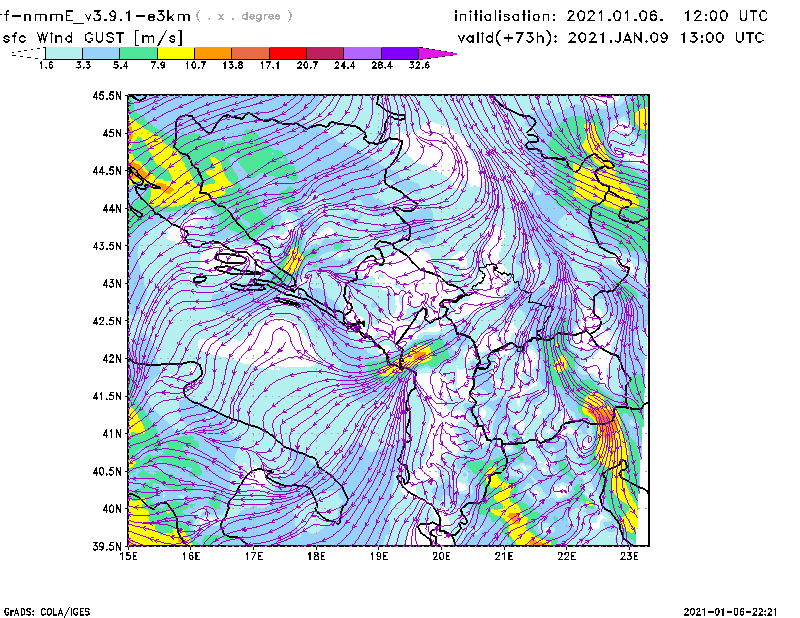Click the "44N" latitude label
The width and height of the screenshot is (800, 618).
[112, 208]
